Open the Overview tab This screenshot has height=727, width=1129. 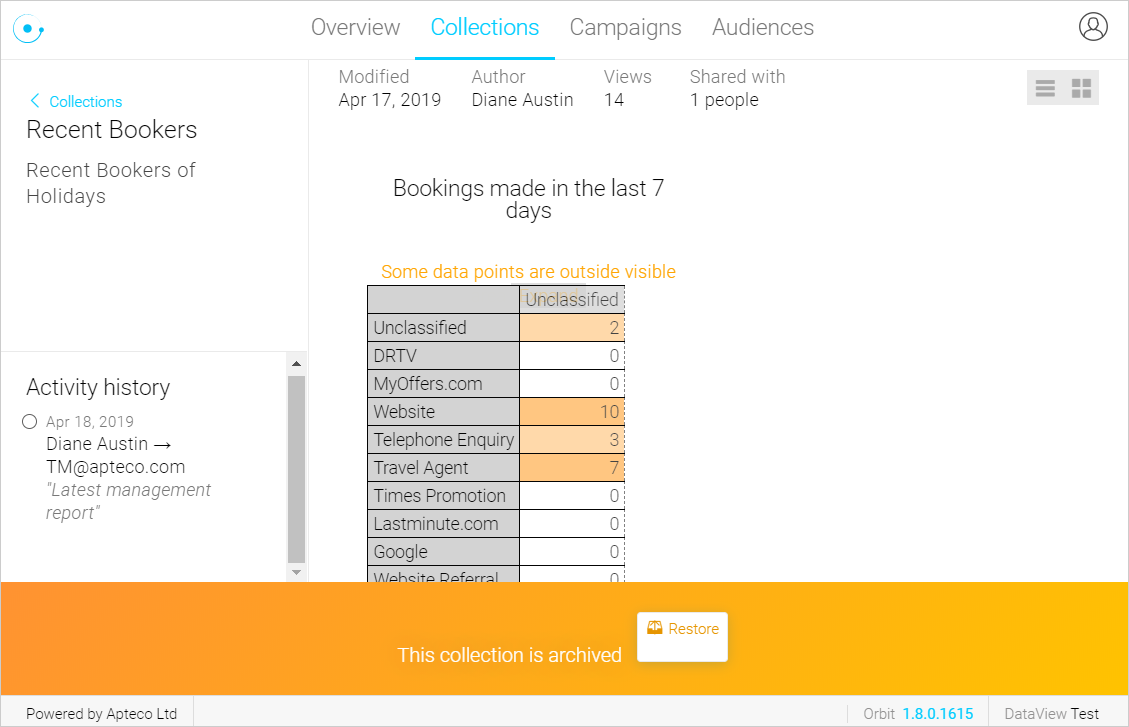(355, 27)
